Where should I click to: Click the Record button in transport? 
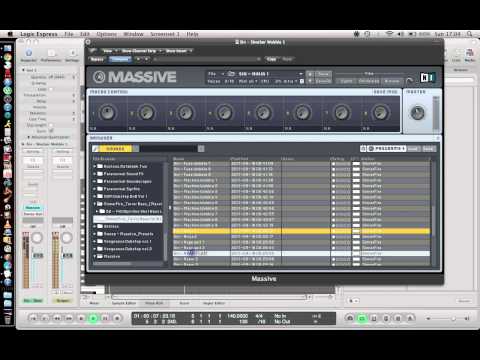[117, 318]
